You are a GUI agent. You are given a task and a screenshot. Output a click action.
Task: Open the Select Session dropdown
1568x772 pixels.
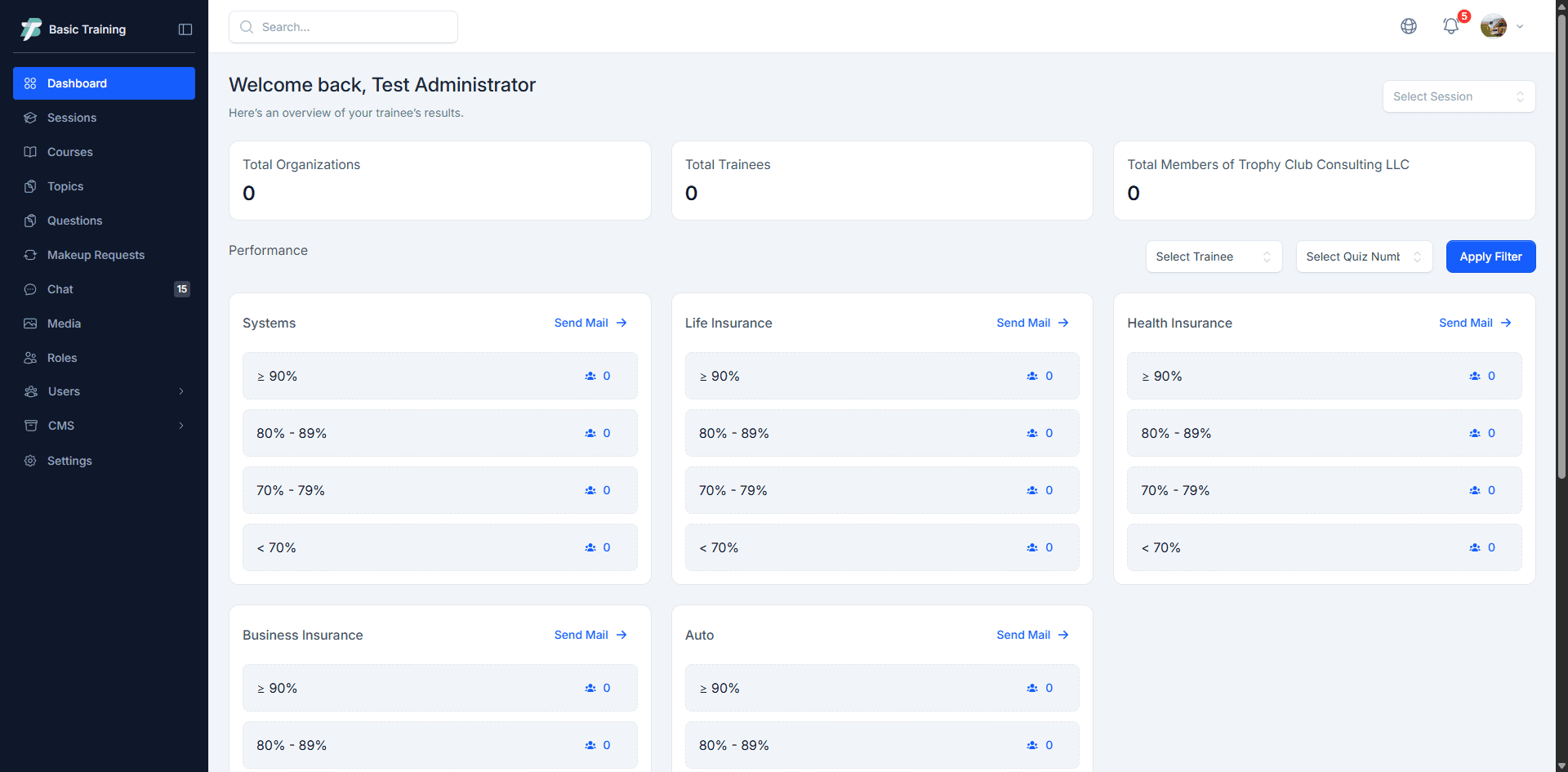[x=1459, y=96]
